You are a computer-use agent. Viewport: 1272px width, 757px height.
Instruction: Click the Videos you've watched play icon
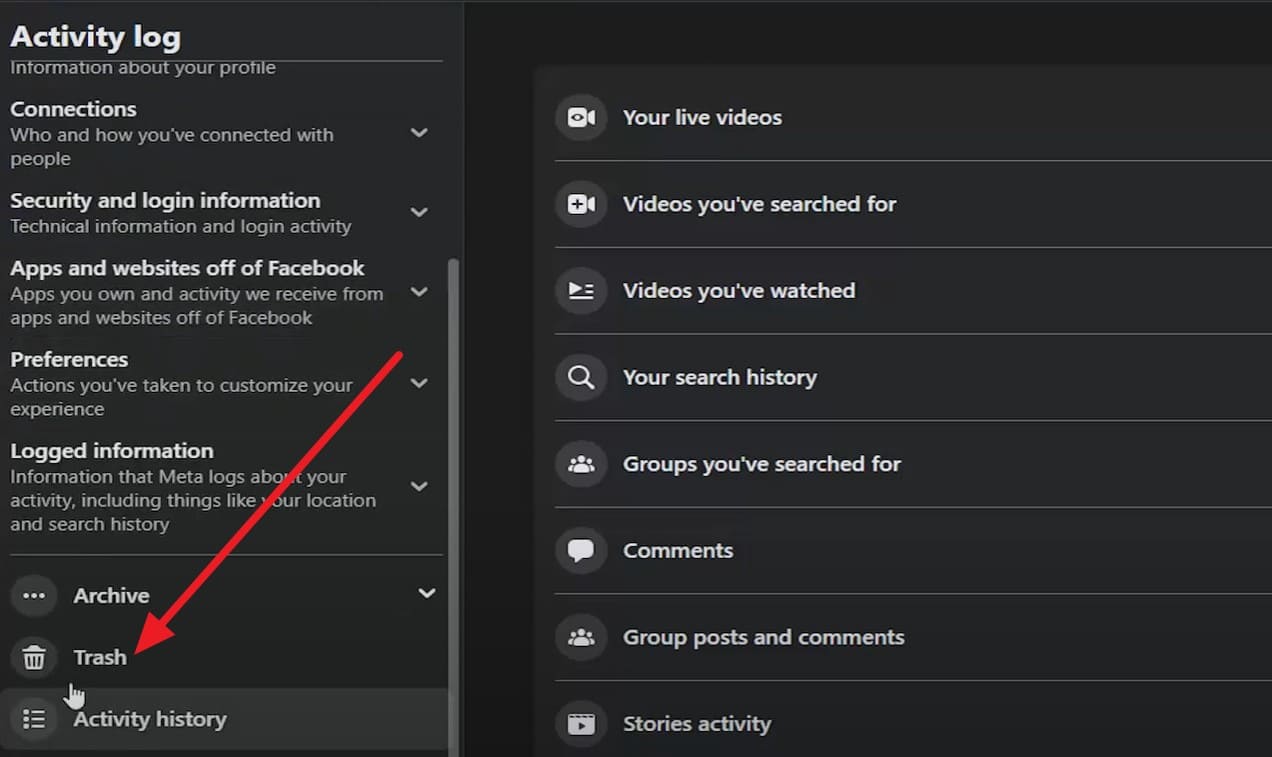point(581,291)
